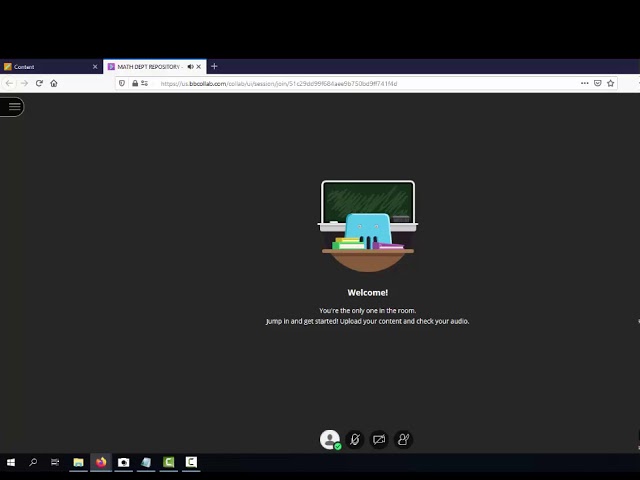The height and width of the screenshot is (480, 640).
Task: Open the Collaborate session menu hamburger
Action: tap(13, 107)
